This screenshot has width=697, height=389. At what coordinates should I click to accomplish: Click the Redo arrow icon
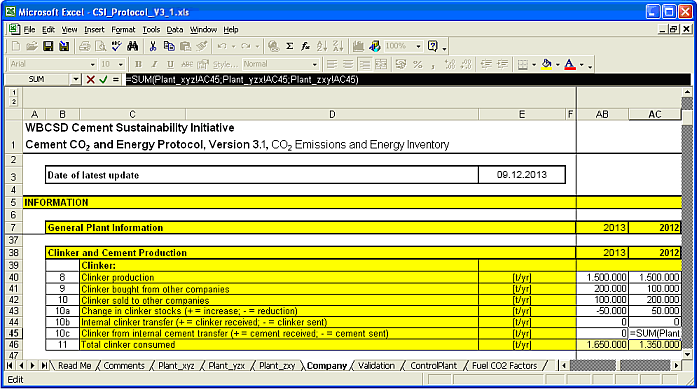pos(245,46)
